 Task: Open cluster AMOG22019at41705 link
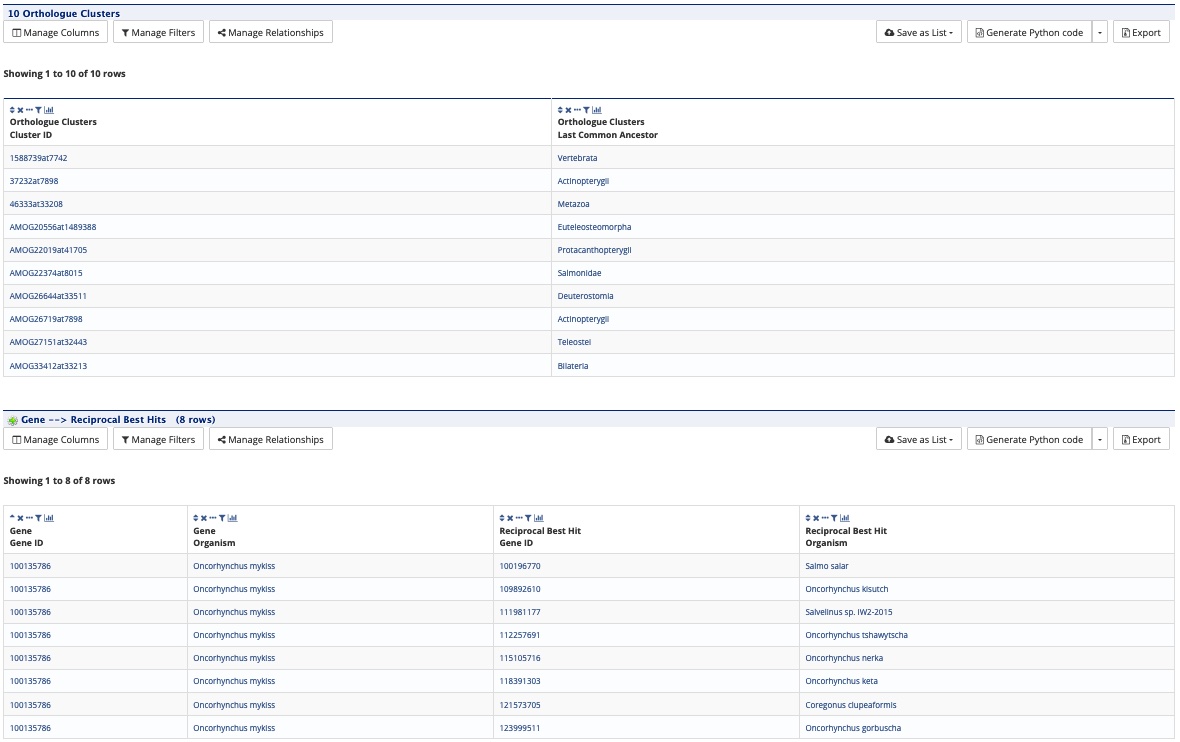point(48,250)
